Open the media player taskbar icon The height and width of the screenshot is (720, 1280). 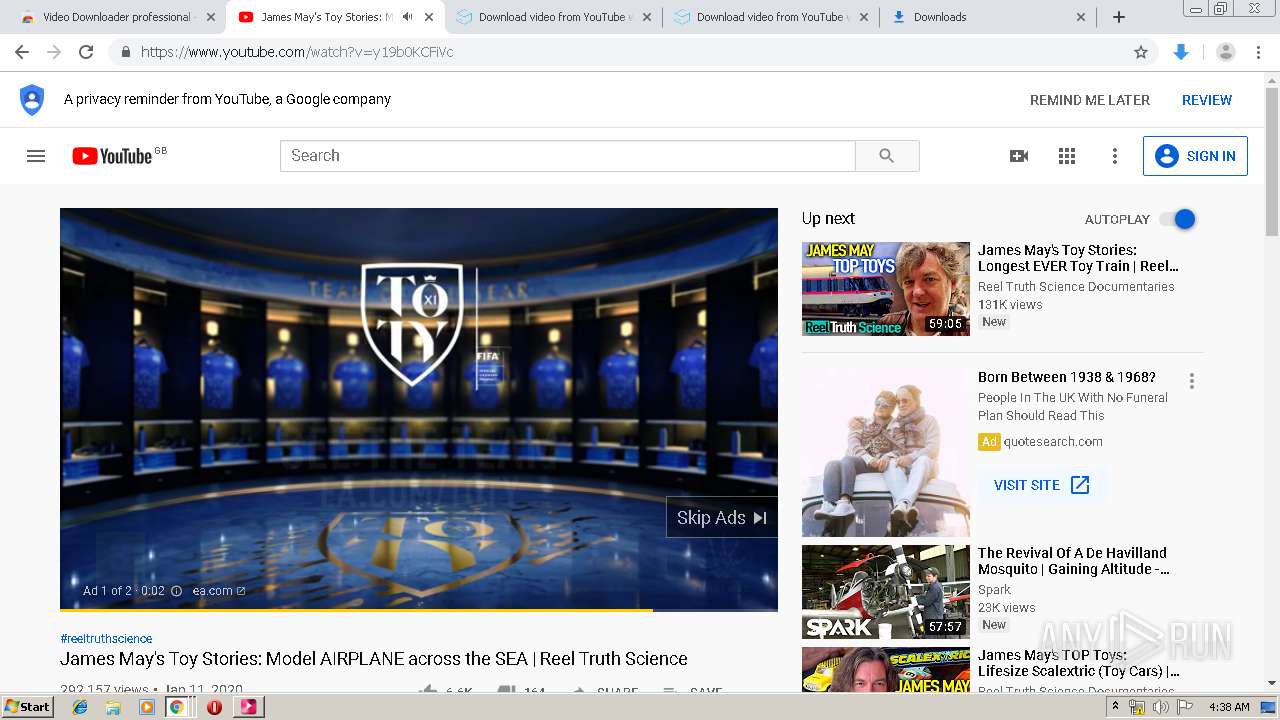tap(147, 707)
